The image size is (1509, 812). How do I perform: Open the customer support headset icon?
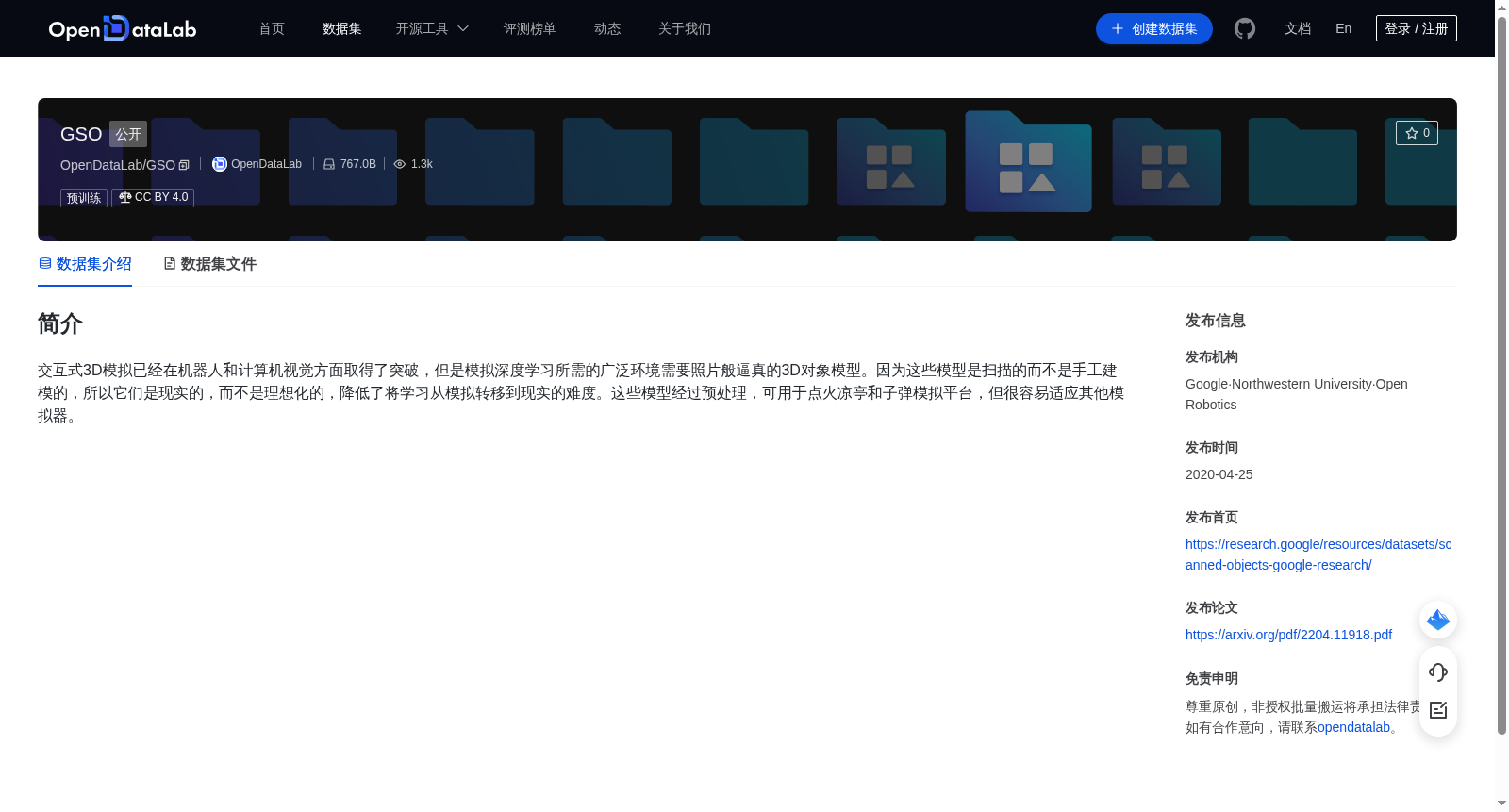pos(1438,671)
